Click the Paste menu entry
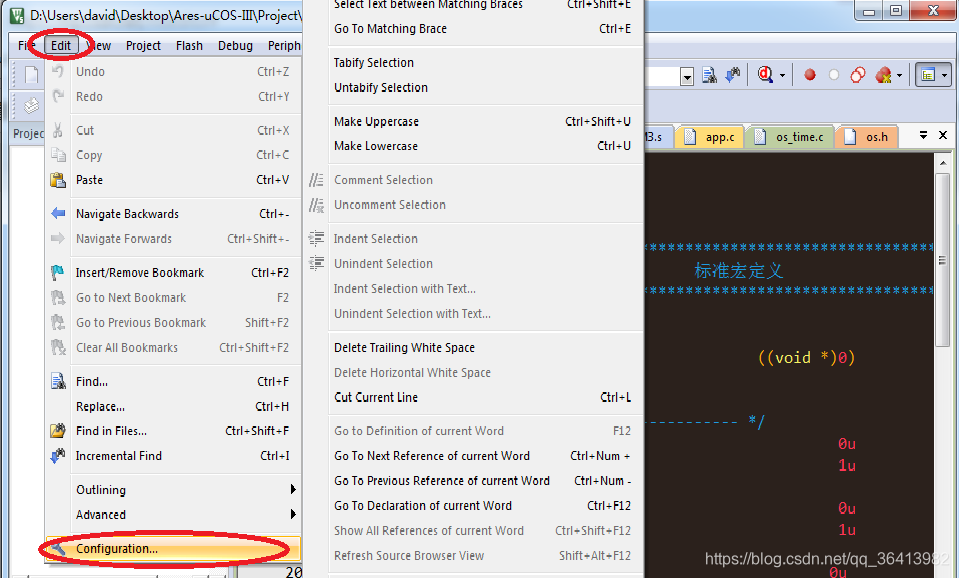 (x=174, y=180)
